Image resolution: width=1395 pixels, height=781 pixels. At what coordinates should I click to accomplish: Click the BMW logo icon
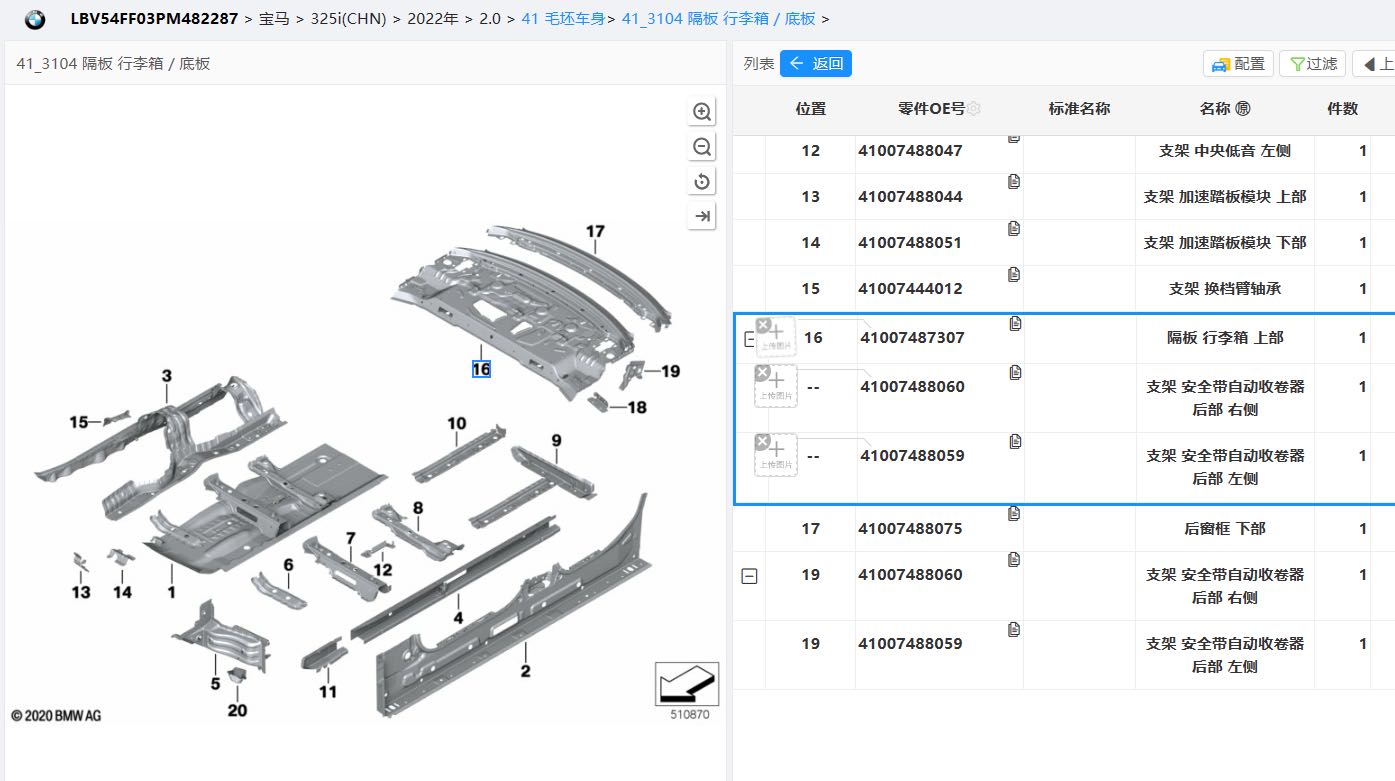35,19
